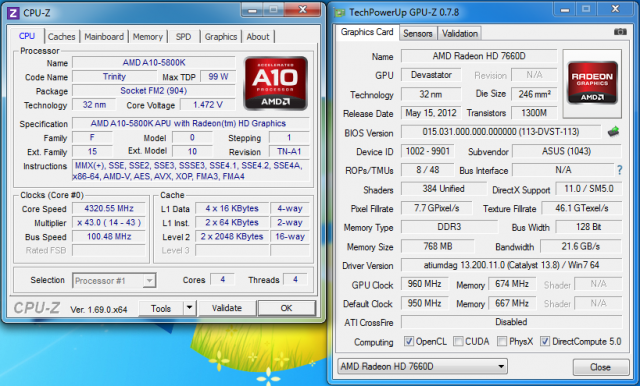The width and height of the screenshot is (640, 386).
Task: Click the Device ID 1002 - 9901
Action: pyautogui.click(x=427, y=151)
